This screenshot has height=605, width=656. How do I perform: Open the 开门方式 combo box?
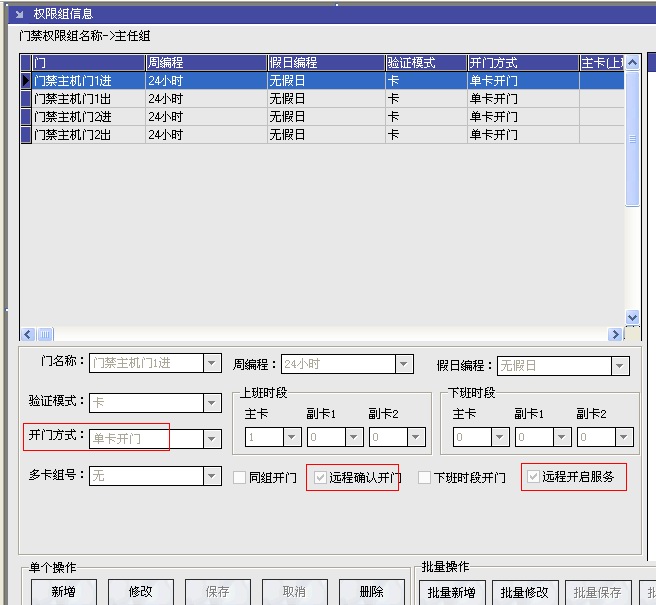coord(212,438)
